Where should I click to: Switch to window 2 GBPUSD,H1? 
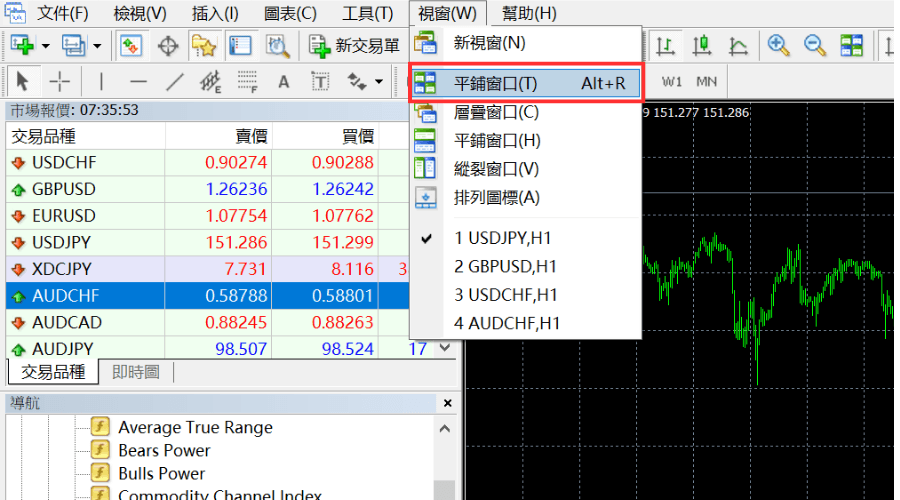(525, 266)
